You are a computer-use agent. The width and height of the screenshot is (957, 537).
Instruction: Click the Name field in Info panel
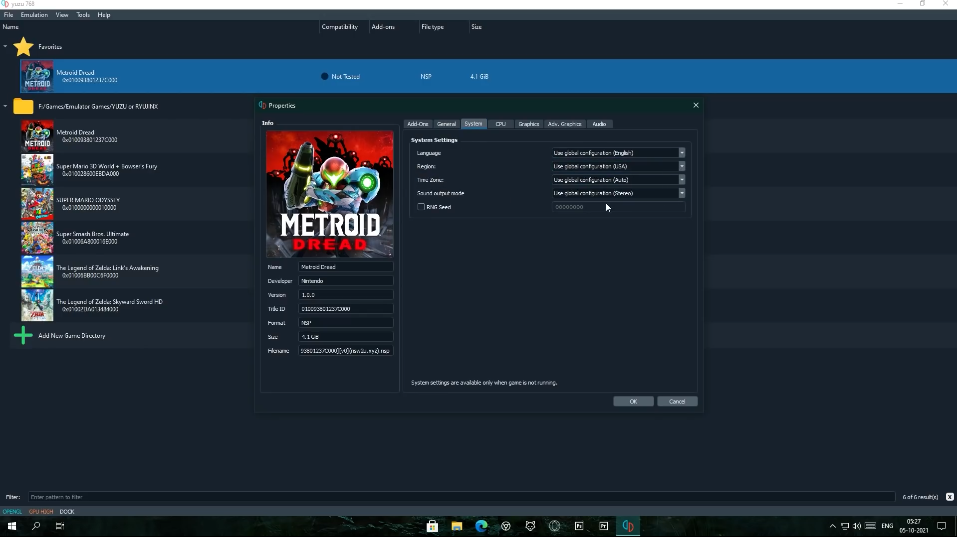345,267
